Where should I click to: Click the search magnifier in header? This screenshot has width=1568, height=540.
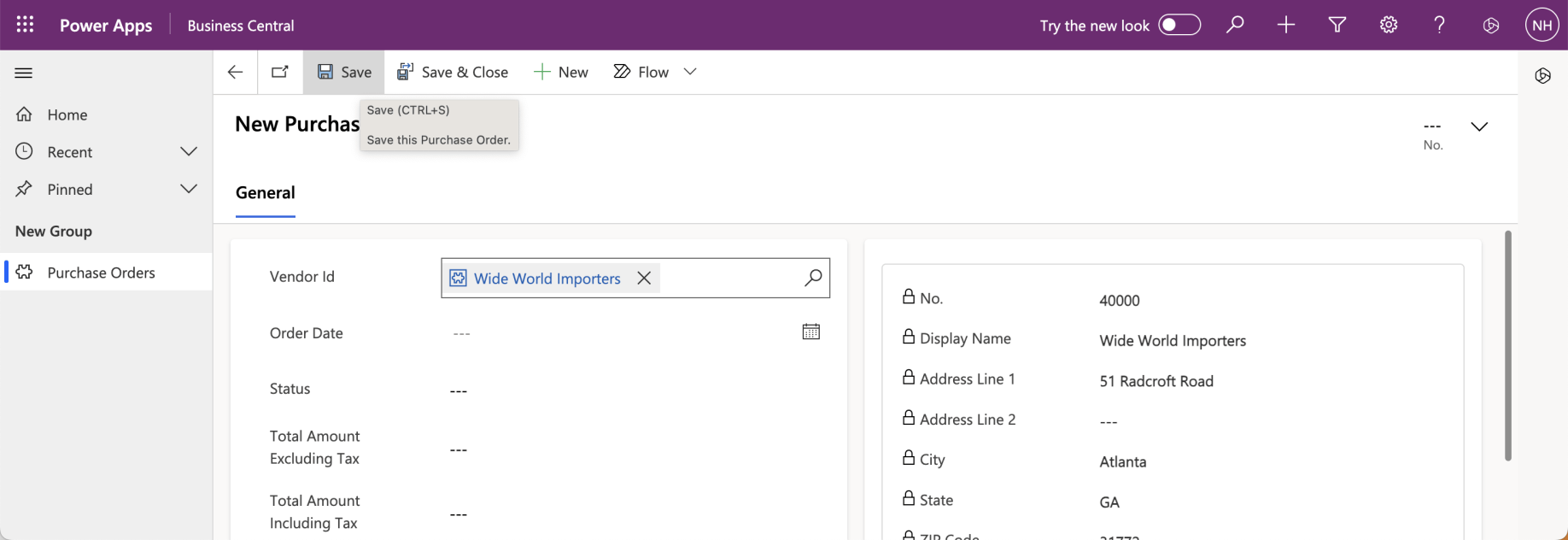(x=1235, y=25)
